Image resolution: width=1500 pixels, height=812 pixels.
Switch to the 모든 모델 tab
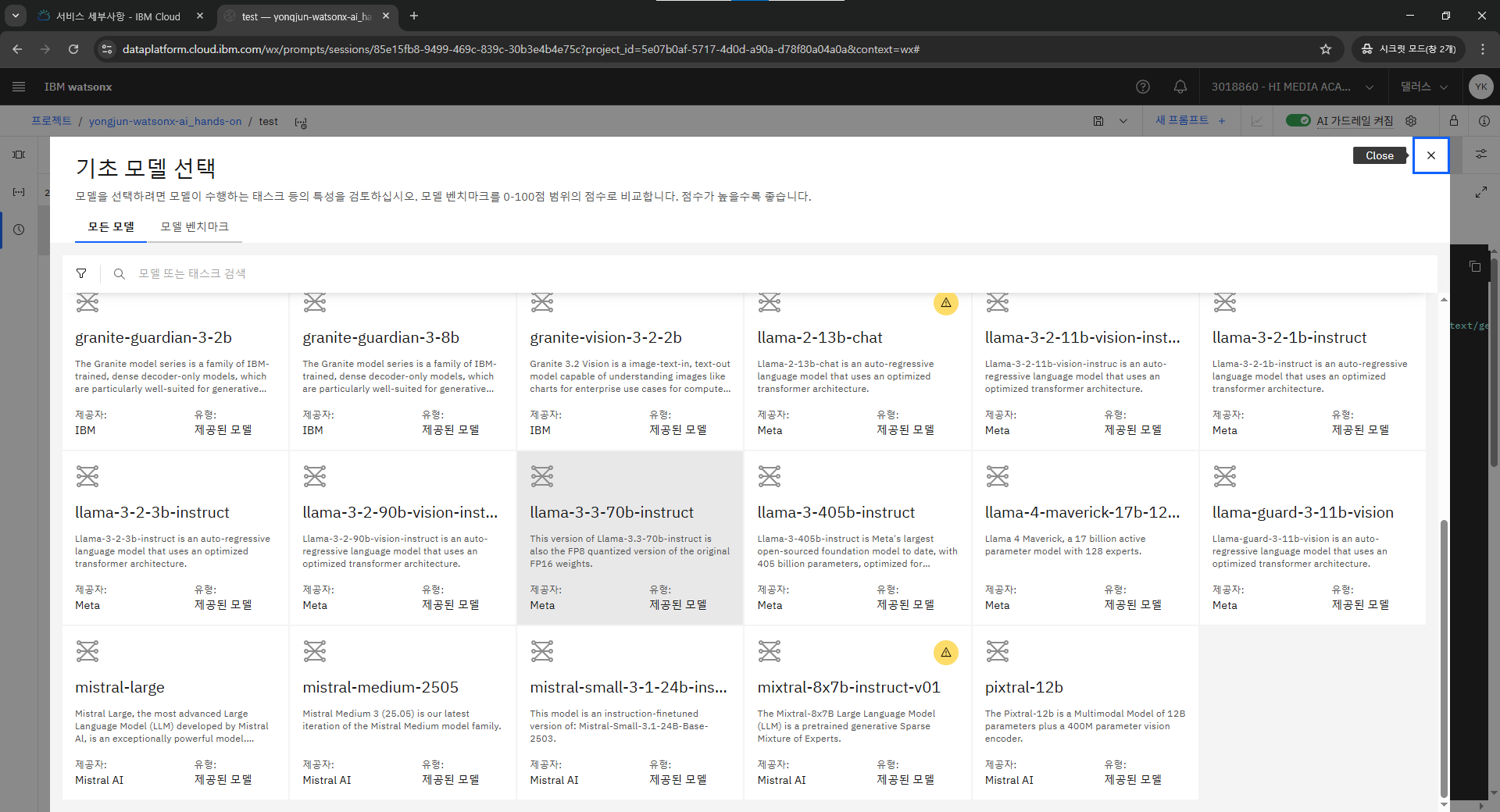click(x=111, y=226)
